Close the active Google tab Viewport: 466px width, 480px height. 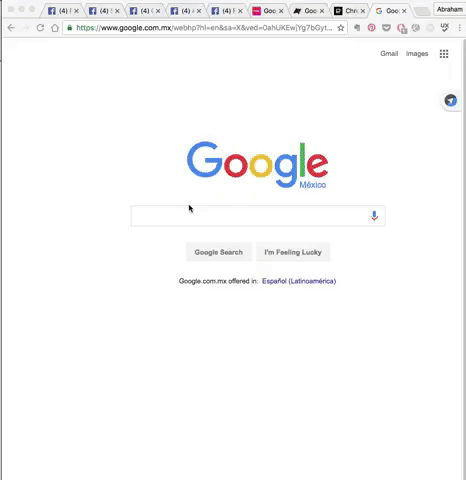tap(404, 11)
